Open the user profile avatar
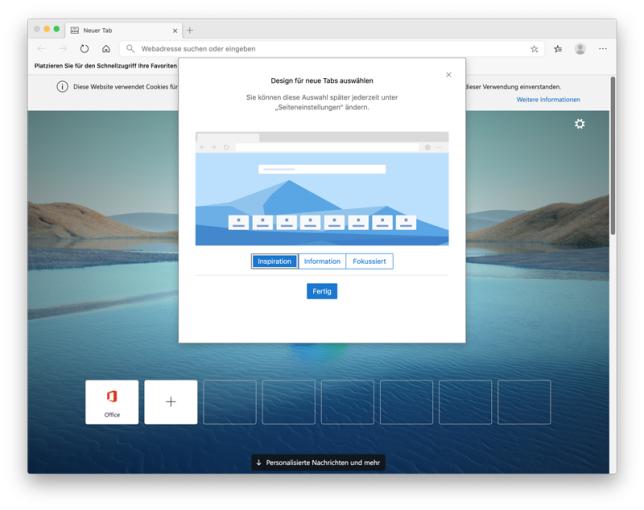Viewport: 644px width, 510px height. [580, 49]
